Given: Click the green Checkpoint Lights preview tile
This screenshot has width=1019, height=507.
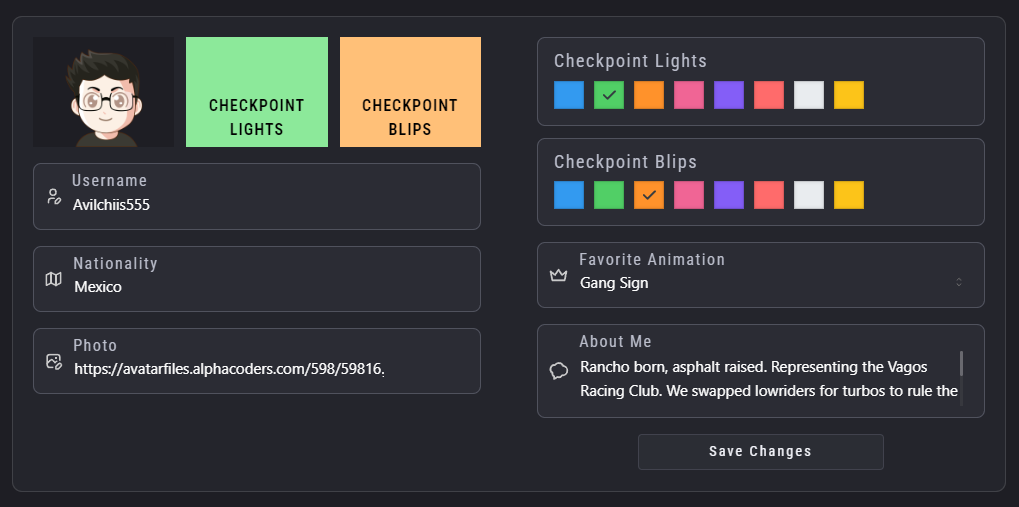Looking at the screenshot, I should click(257, 92).
